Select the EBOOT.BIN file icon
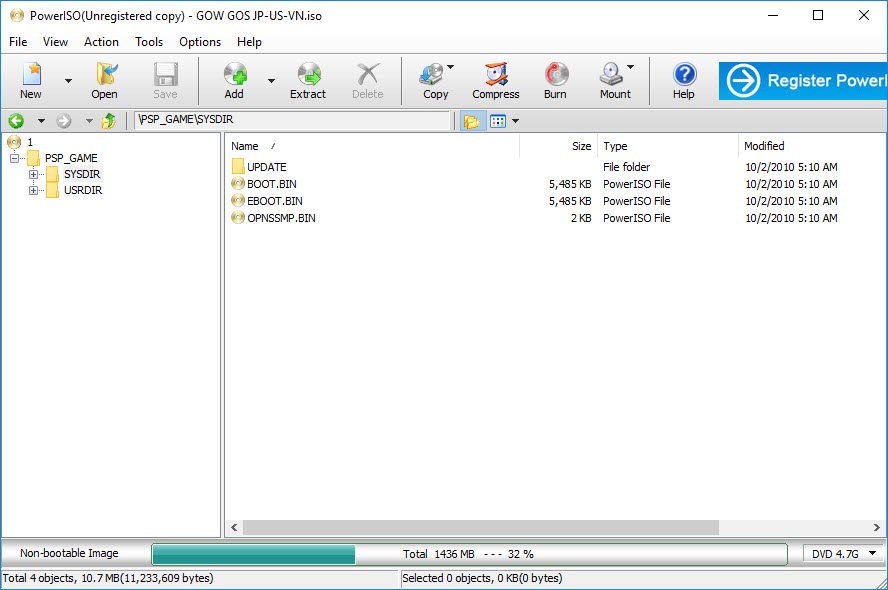Screen dimensions: 888x590 238,201
